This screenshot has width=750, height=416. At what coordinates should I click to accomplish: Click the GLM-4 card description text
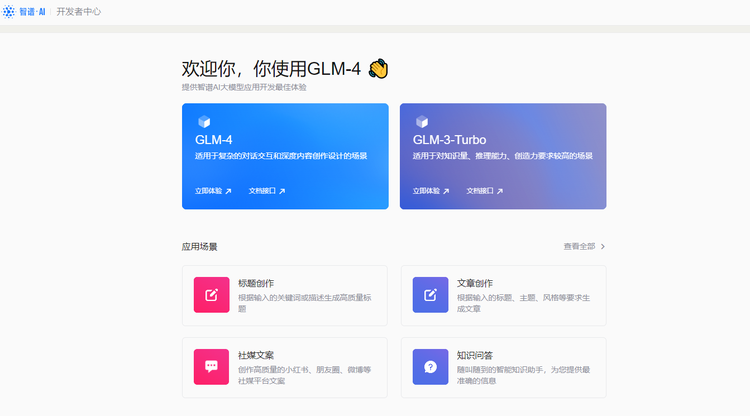pyautogui.click(x=281, y=156)
